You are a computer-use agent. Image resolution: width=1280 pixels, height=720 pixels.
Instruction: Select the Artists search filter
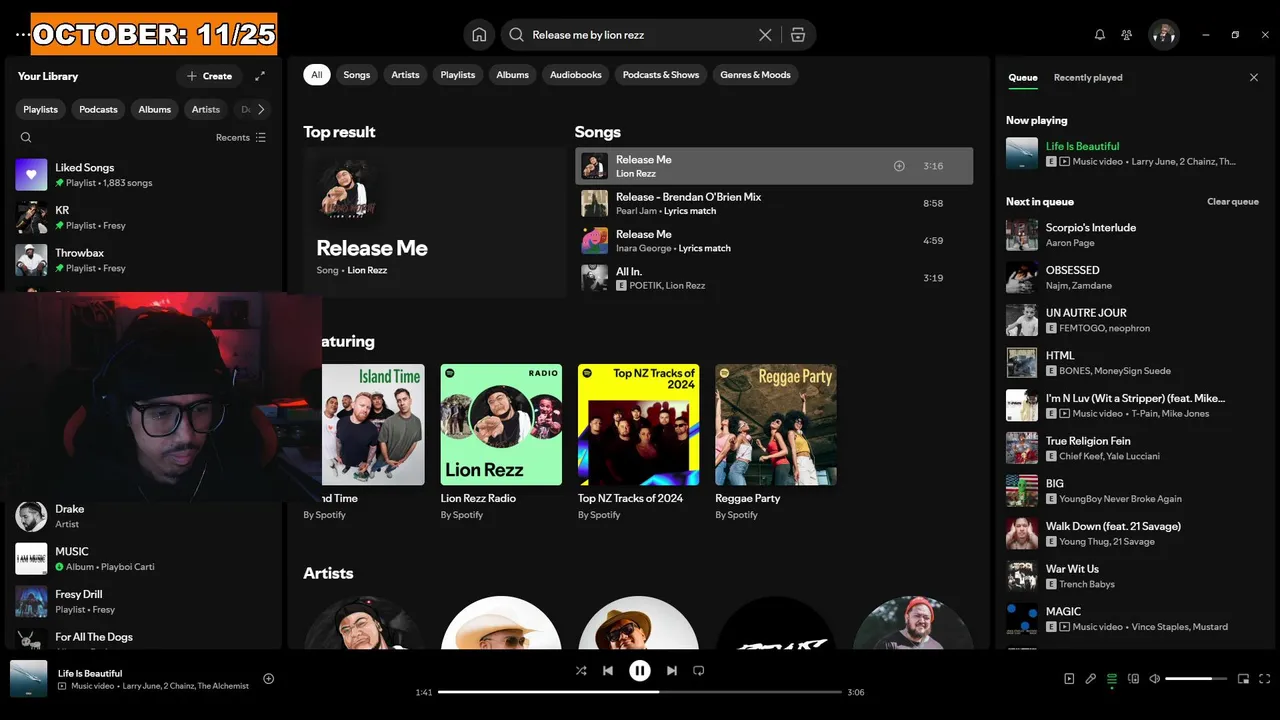click(406, 75)
